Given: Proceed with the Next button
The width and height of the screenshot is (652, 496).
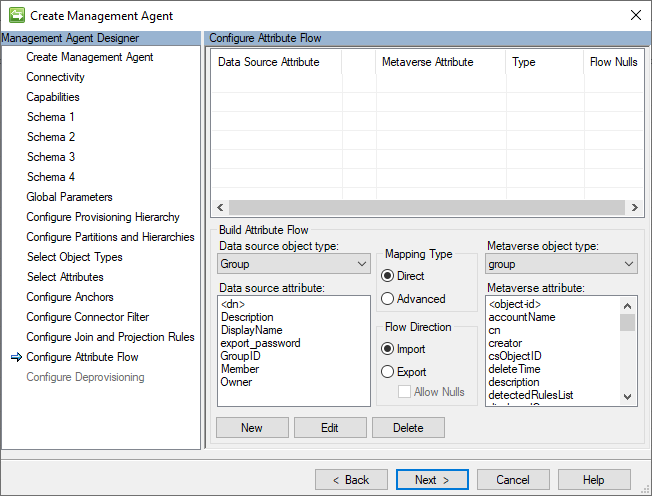Looking at the screenshot, I should coord(432,480).
